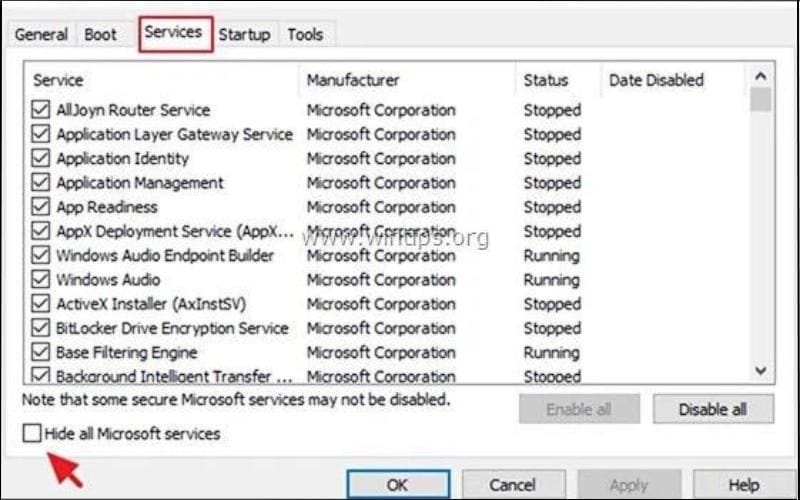
Task: Toggle Application Identity service checkbox
Action: coord(41,158)
